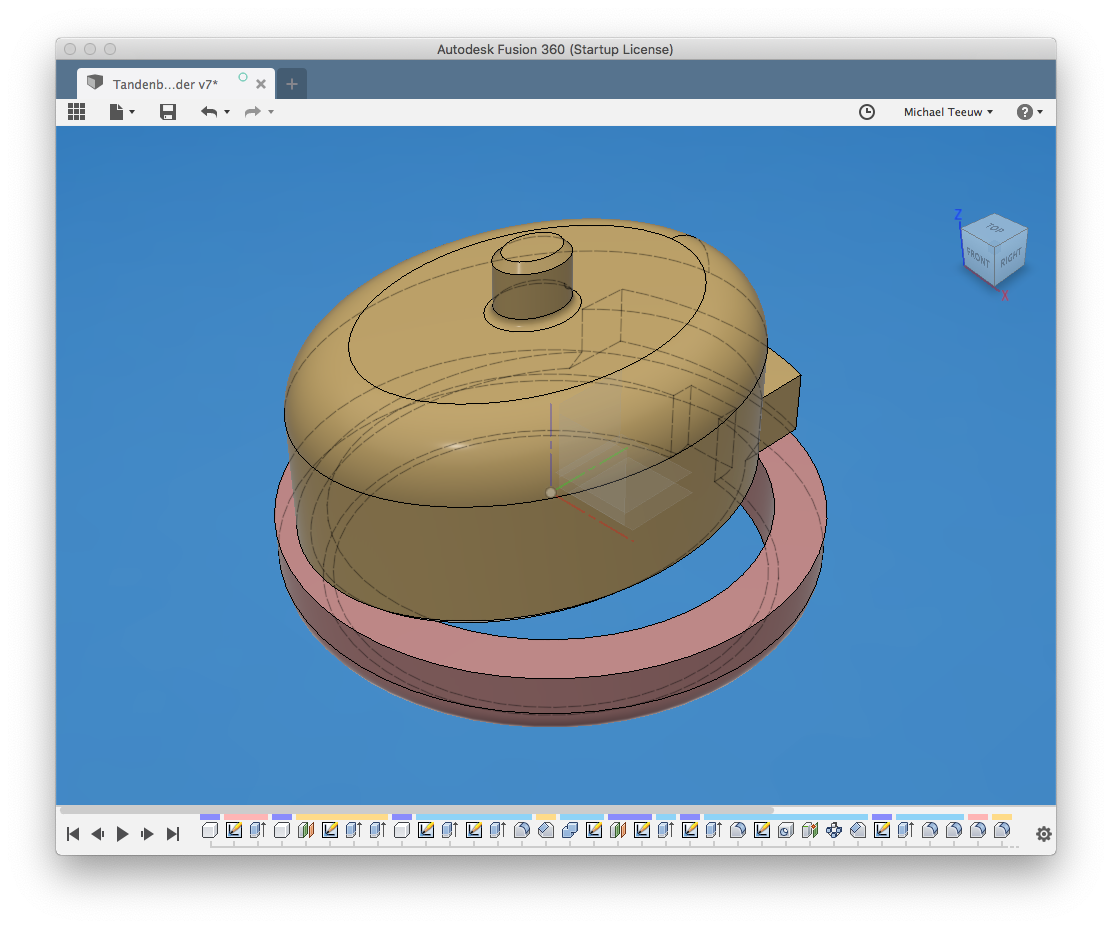1112x929 pixels.
Task: Click the timeline horizontal scrollbar
Action: [x=416, y=810]
